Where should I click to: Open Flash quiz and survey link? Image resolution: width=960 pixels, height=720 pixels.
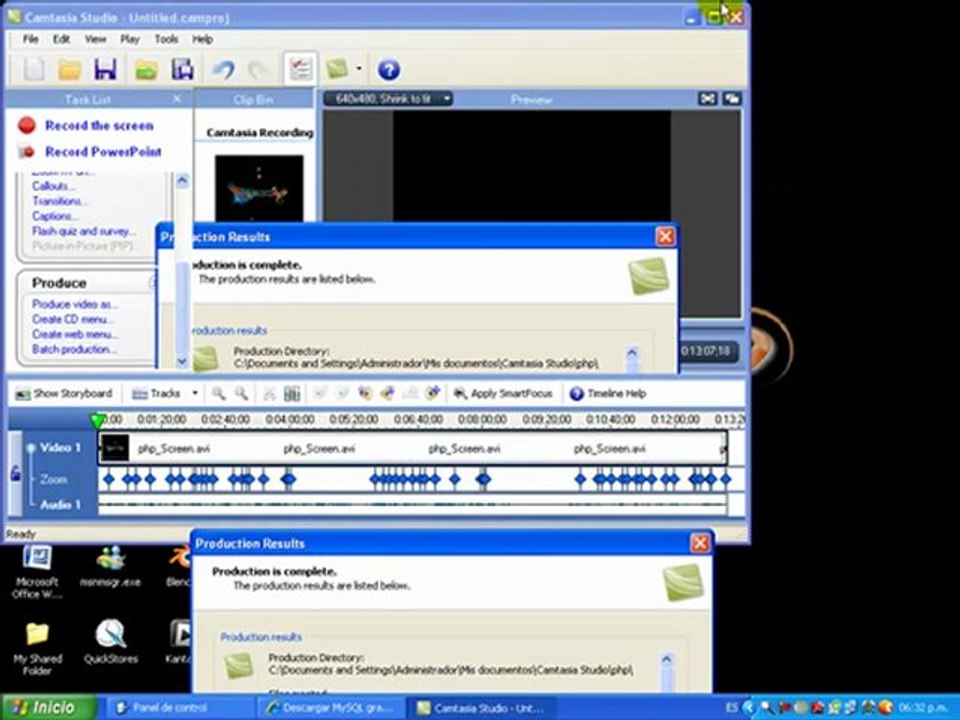pyautogui.click(x=84, y=231)
